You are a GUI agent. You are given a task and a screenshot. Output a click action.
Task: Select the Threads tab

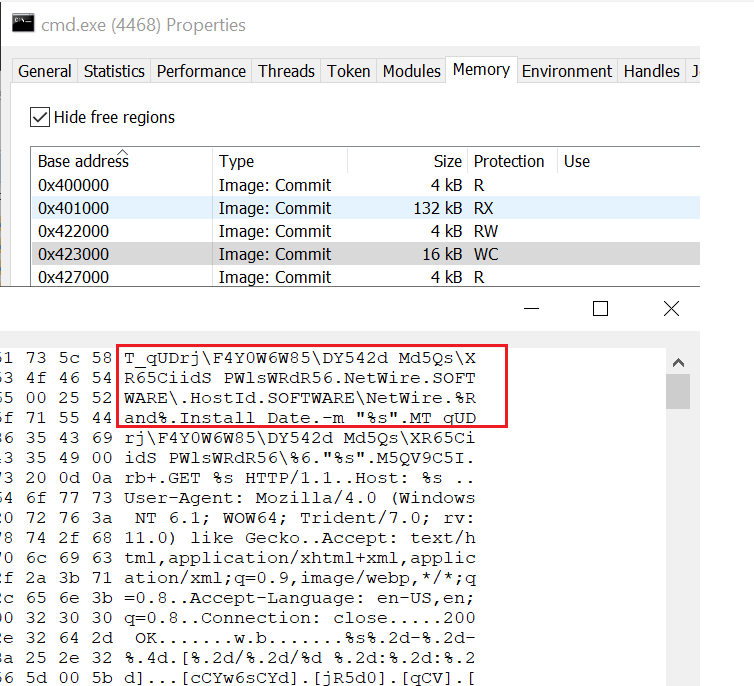[286, 71]
